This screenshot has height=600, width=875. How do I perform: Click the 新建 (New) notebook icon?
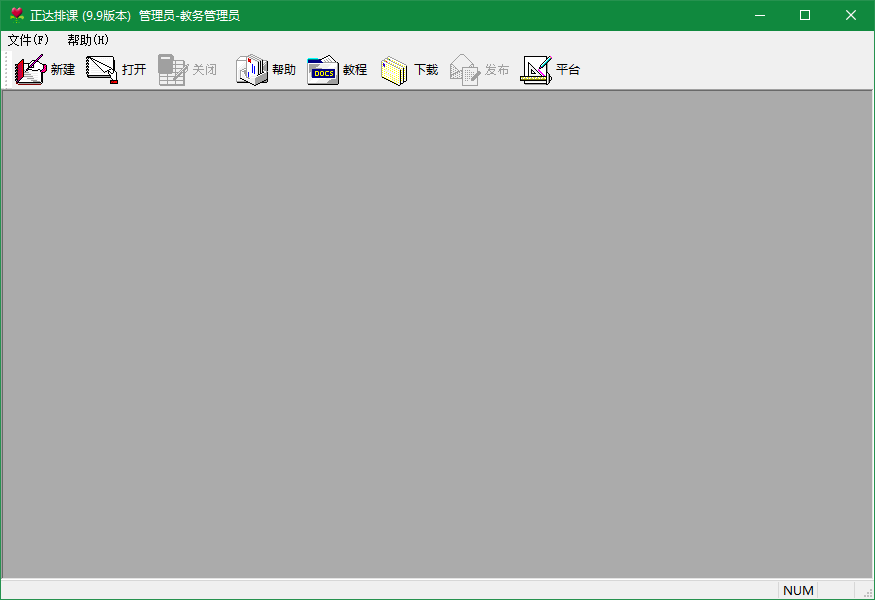tap(31, 70)
